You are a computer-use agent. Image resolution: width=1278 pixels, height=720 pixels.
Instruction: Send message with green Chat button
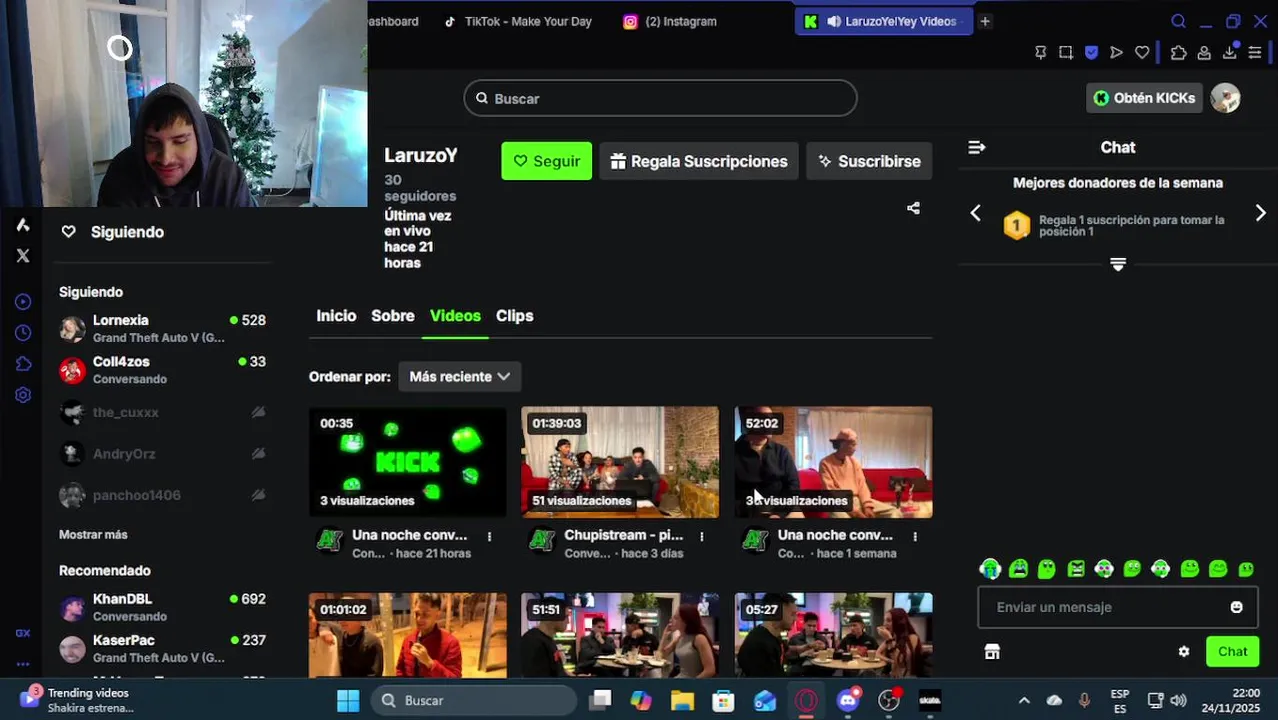coord(1232,652)
